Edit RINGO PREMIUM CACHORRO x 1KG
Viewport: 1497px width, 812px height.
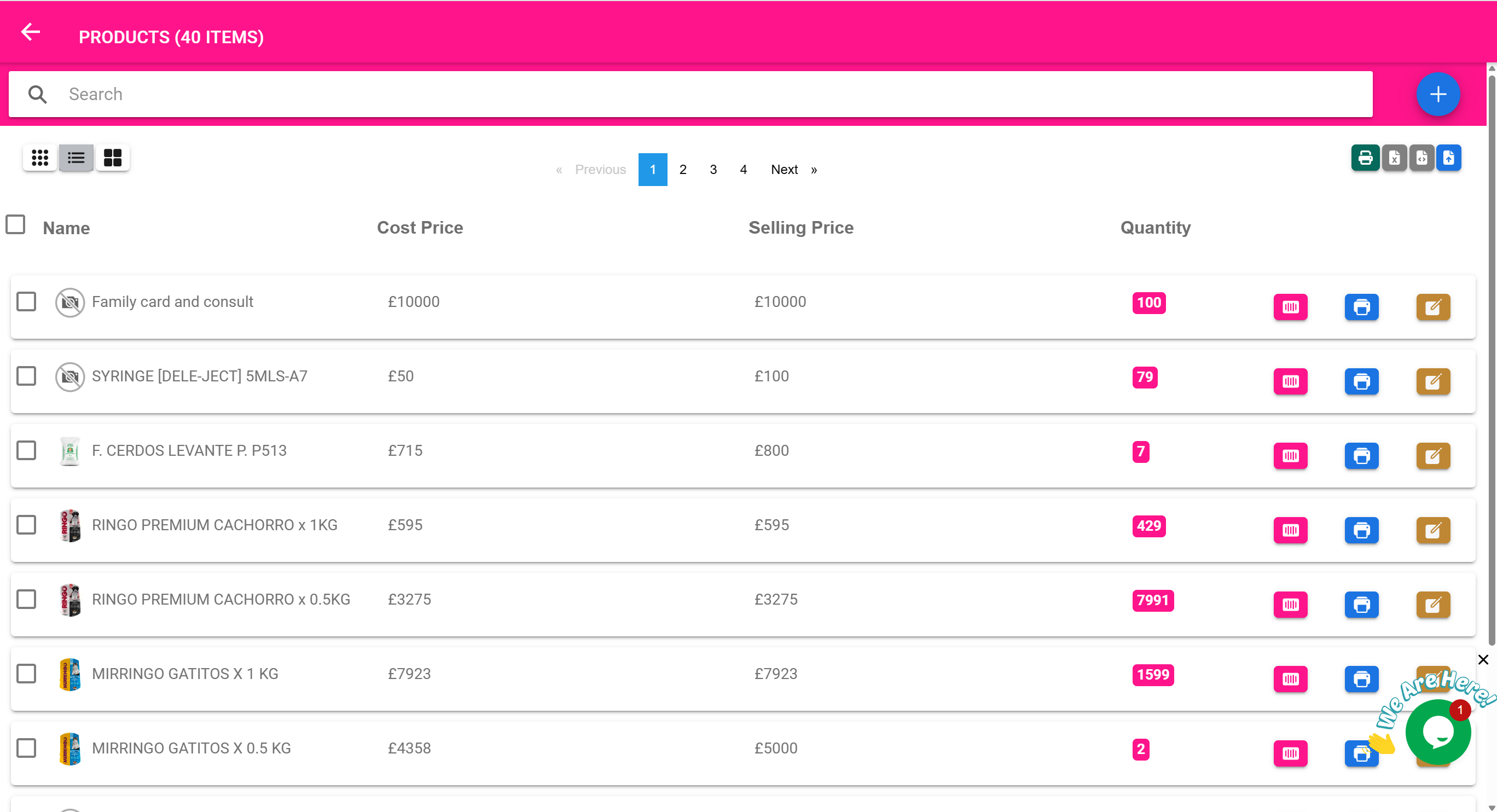point(1433,530)
